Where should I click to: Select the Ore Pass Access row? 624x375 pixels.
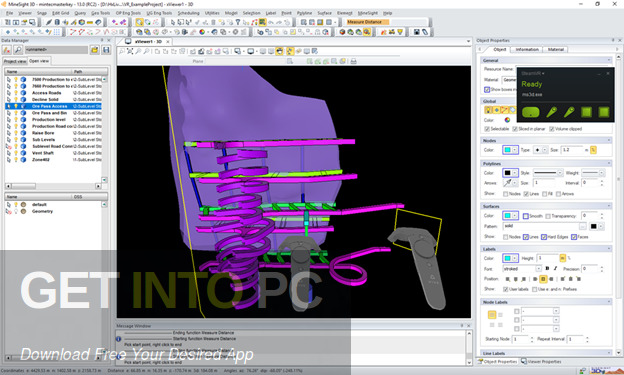54,106
